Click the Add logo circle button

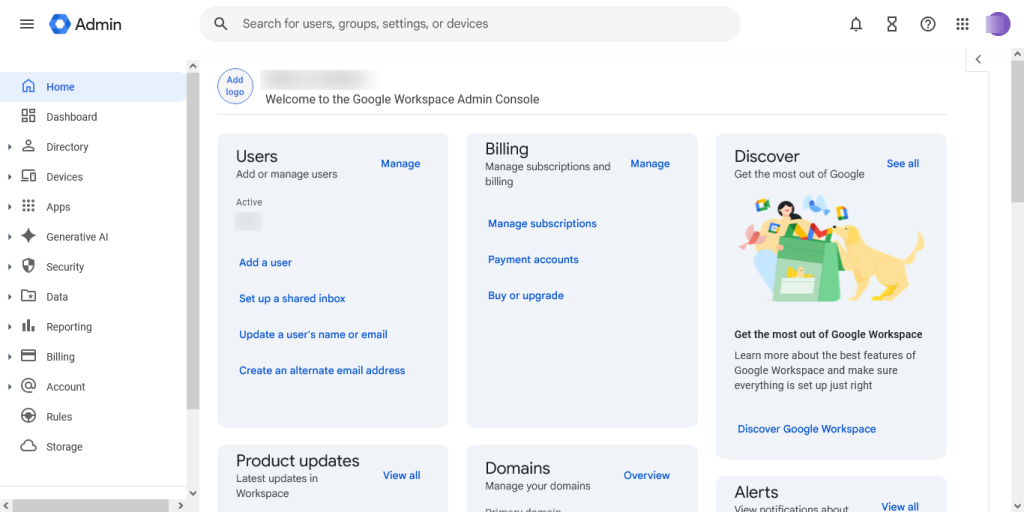[x=235, y=87]
